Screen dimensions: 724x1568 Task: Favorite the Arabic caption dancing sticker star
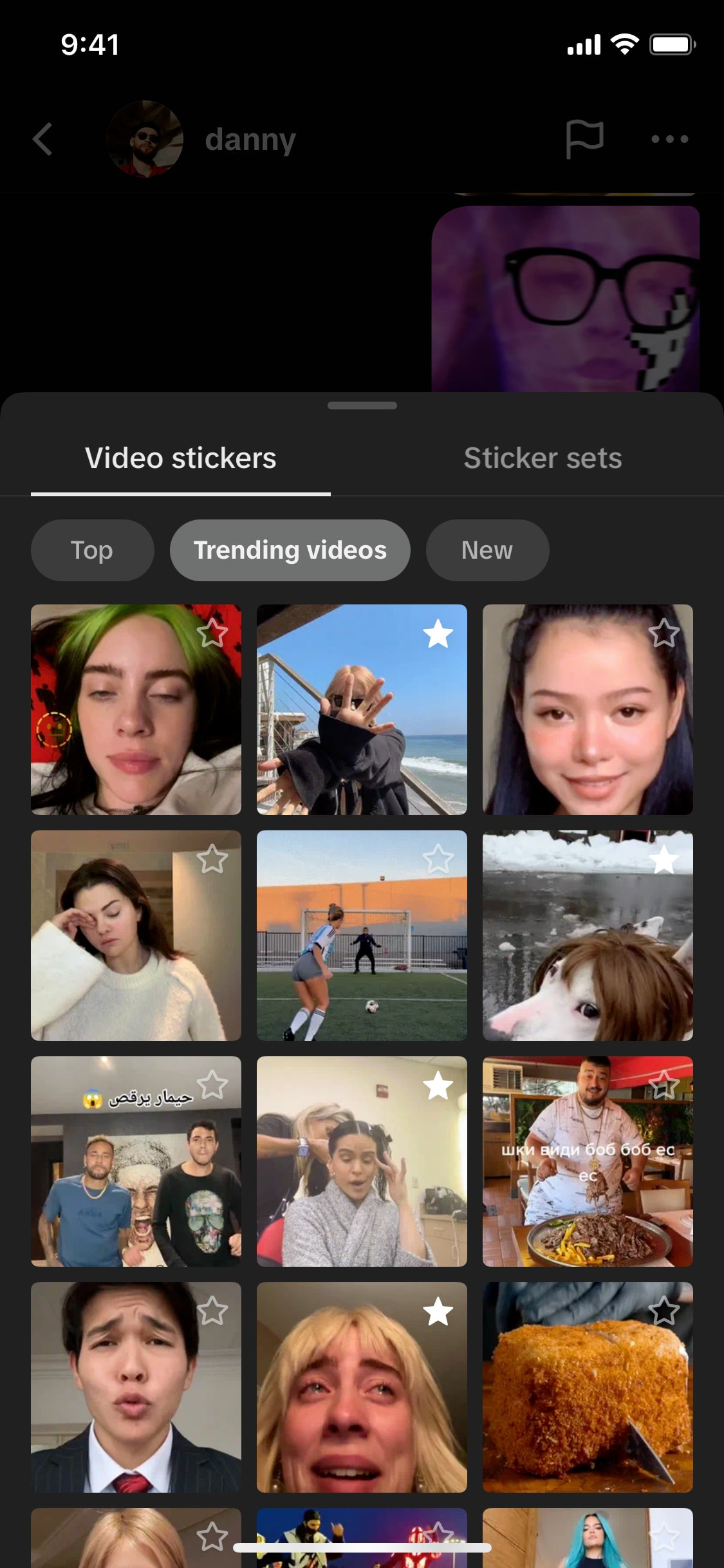click(212, 1085)
